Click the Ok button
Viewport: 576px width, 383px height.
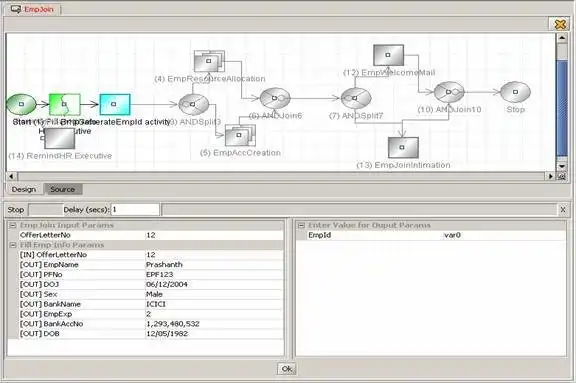[287, 369]
